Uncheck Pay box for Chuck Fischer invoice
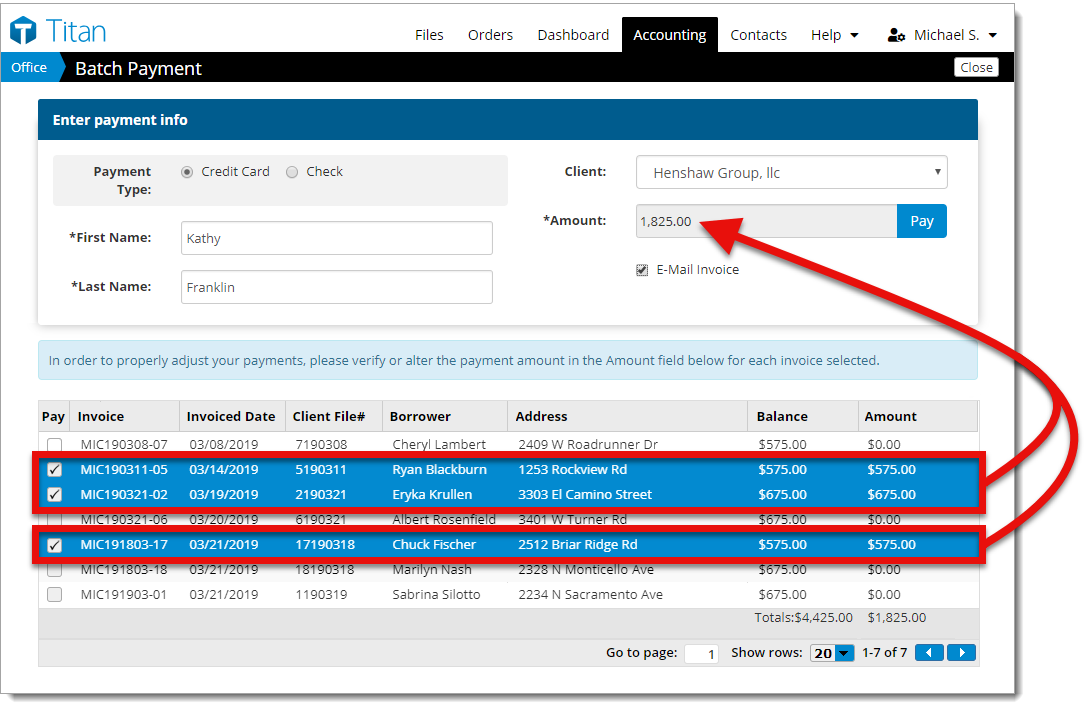Screen dimensions: 1084x703 click(x=55, y=545)
